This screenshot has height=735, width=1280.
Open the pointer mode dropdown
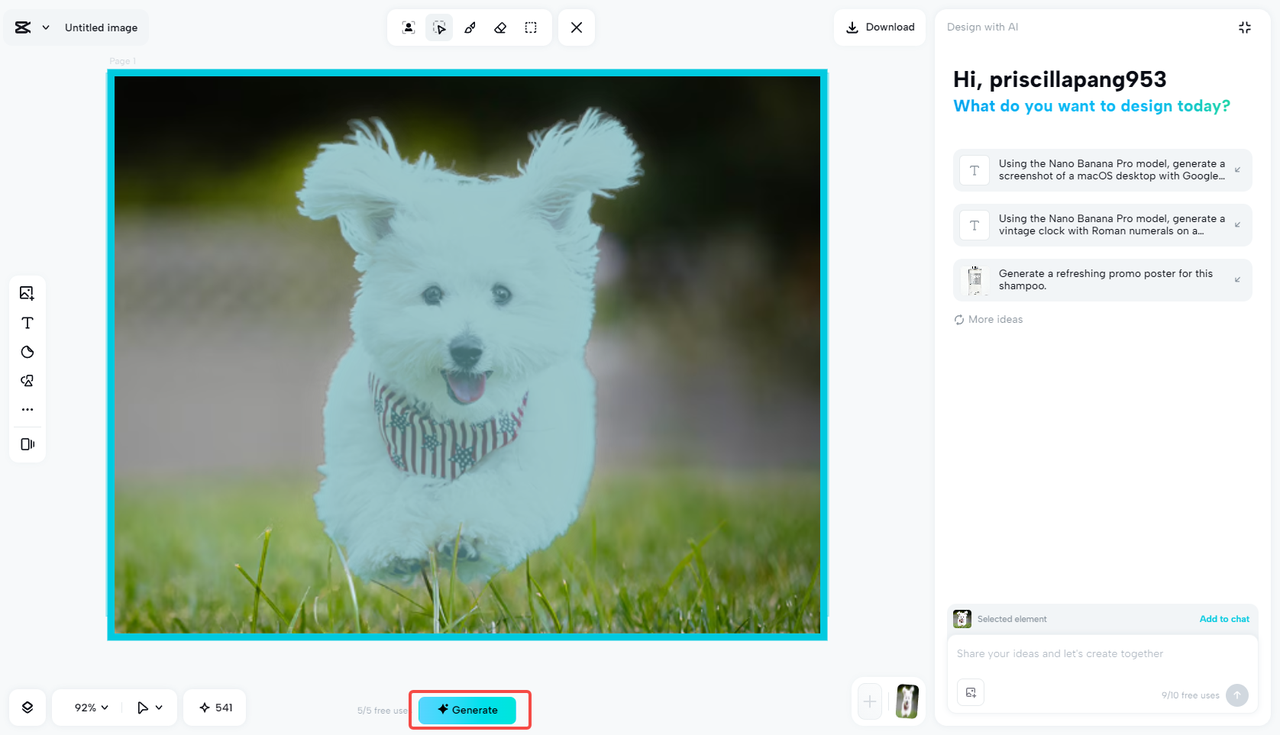(x=149, y=707)
